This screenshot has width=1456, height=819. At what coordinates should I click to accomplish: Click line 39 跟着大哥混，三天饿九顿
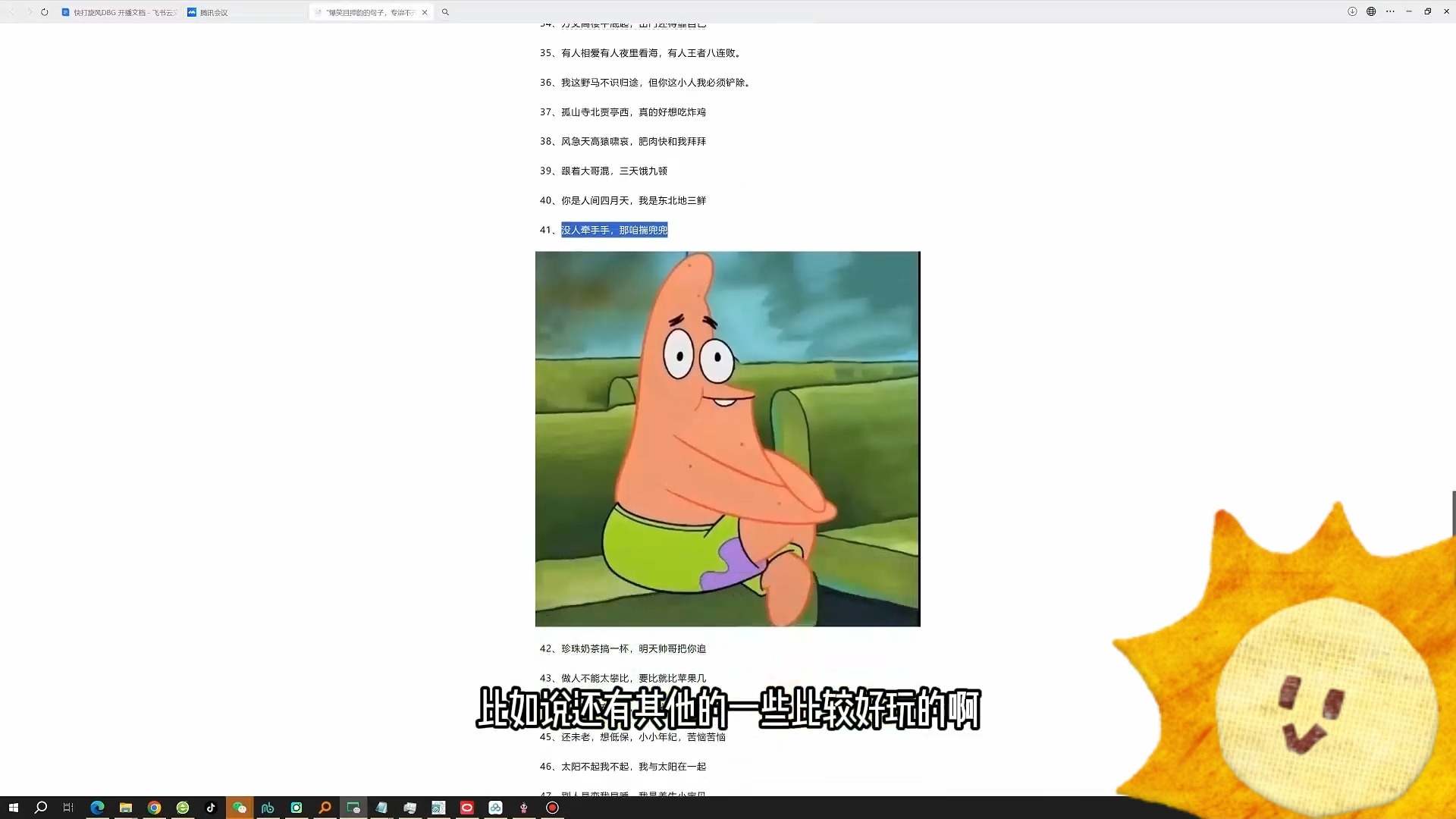pos(604,171)
